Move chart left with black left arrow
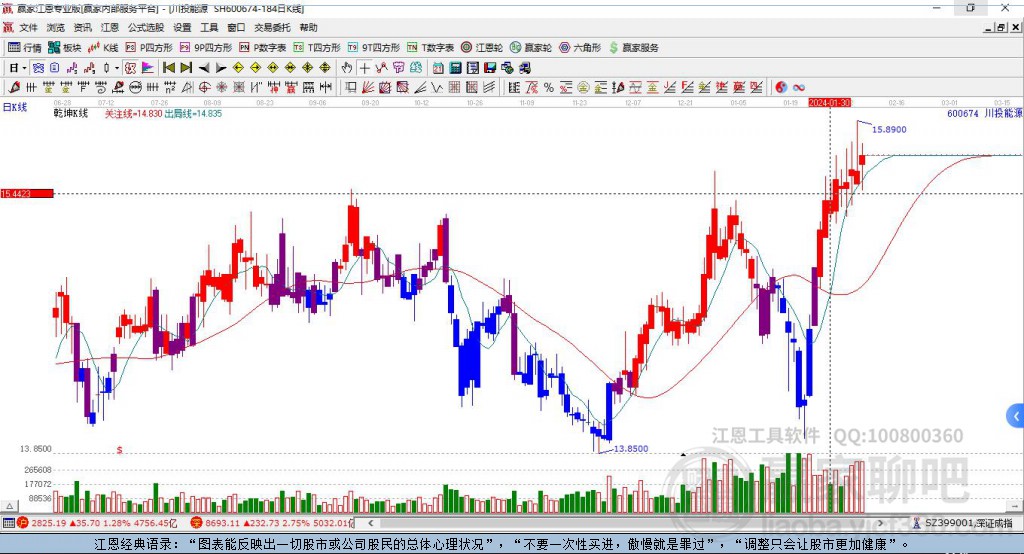Image resolution: width=1024 pixels, height=554 pixels. pyautogui.click(x=204, y=67)
